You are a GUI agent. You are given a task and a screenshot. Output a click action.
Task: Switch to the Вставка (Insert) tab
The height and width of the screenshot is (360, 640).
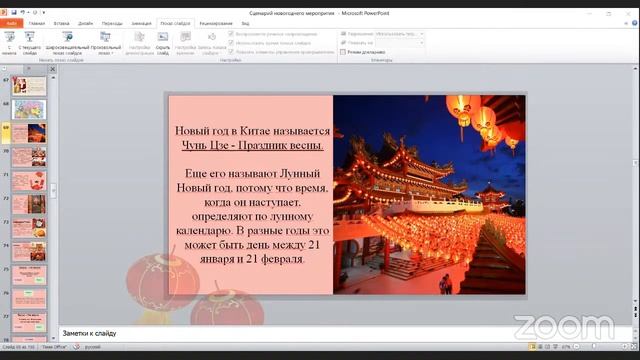pyautogui.click(x=61, y=23)
